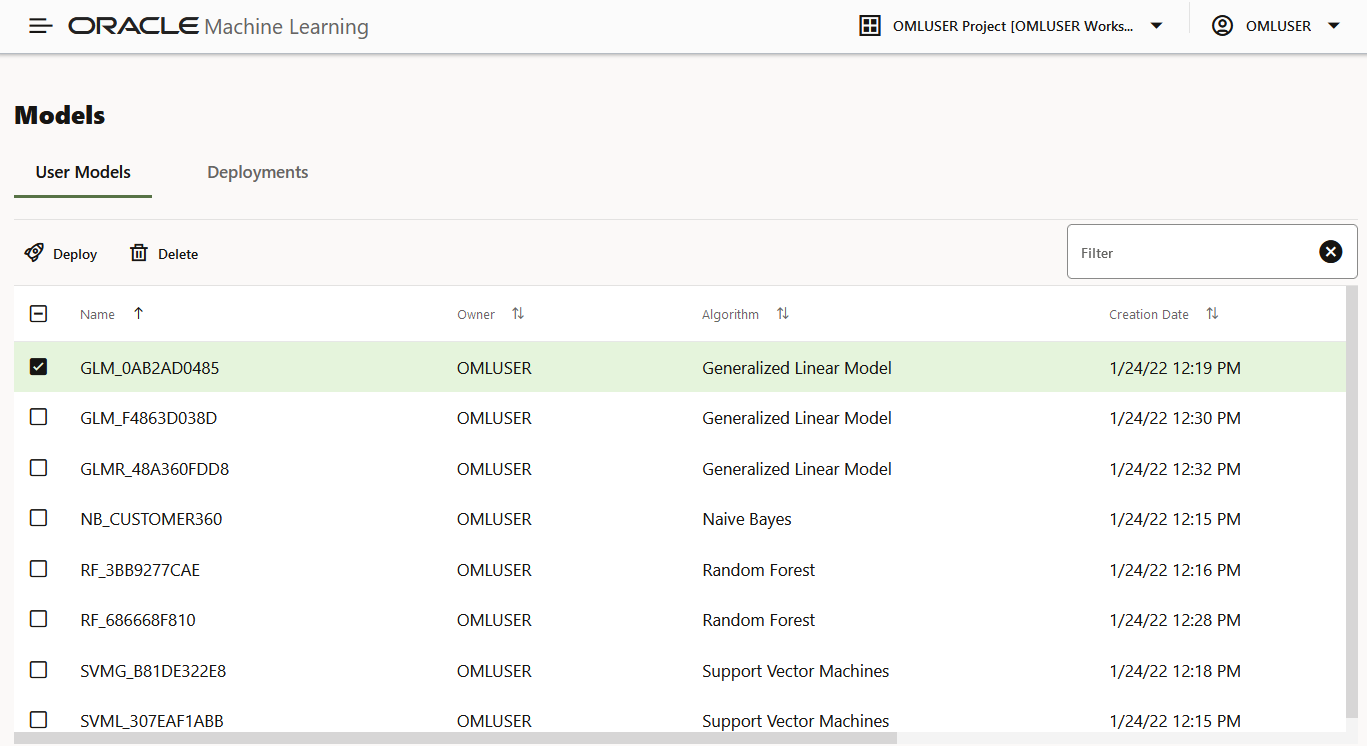1367x746 pixels.
Task: Click Random Forest cell for RF_686668F810
Action: tap(759, 620)
